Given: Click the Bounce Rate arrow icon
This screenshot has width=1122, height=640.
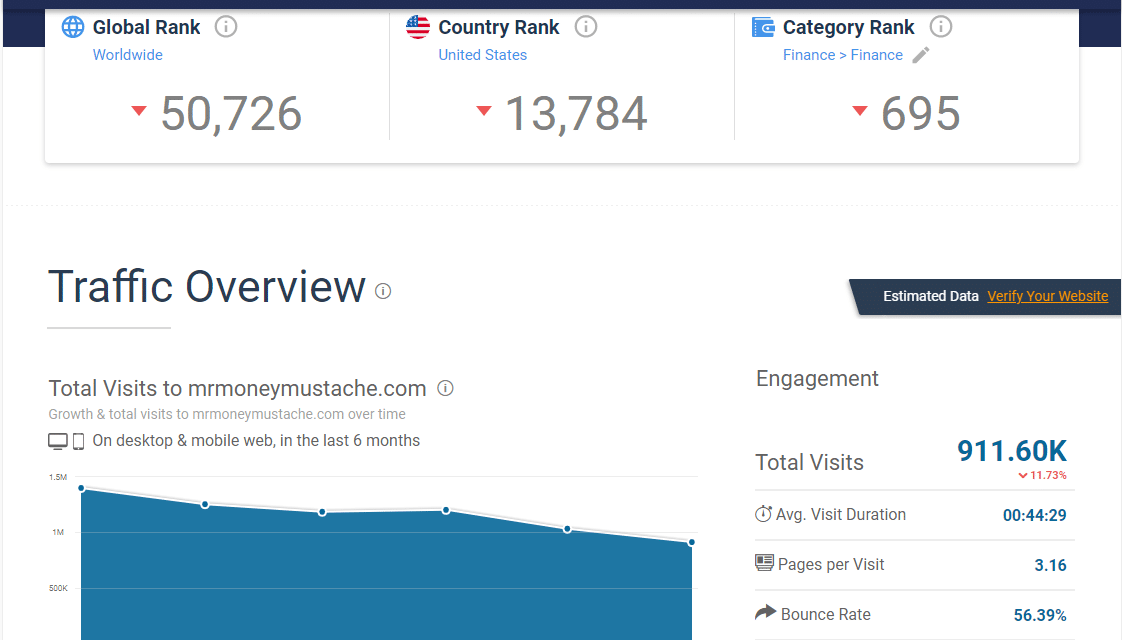Looking at the screenshot, I should 764,613.
